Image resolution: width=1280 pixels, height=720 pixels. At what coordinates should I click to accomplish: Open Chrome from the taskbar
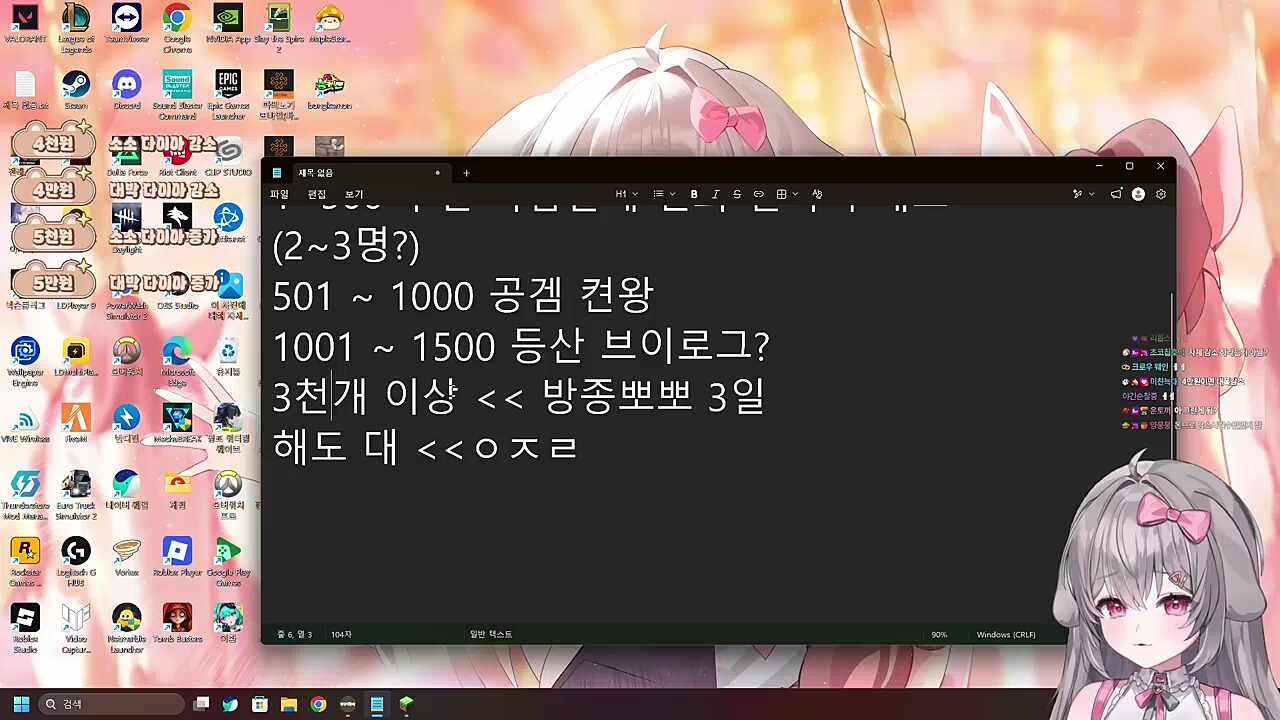(318, 704)
